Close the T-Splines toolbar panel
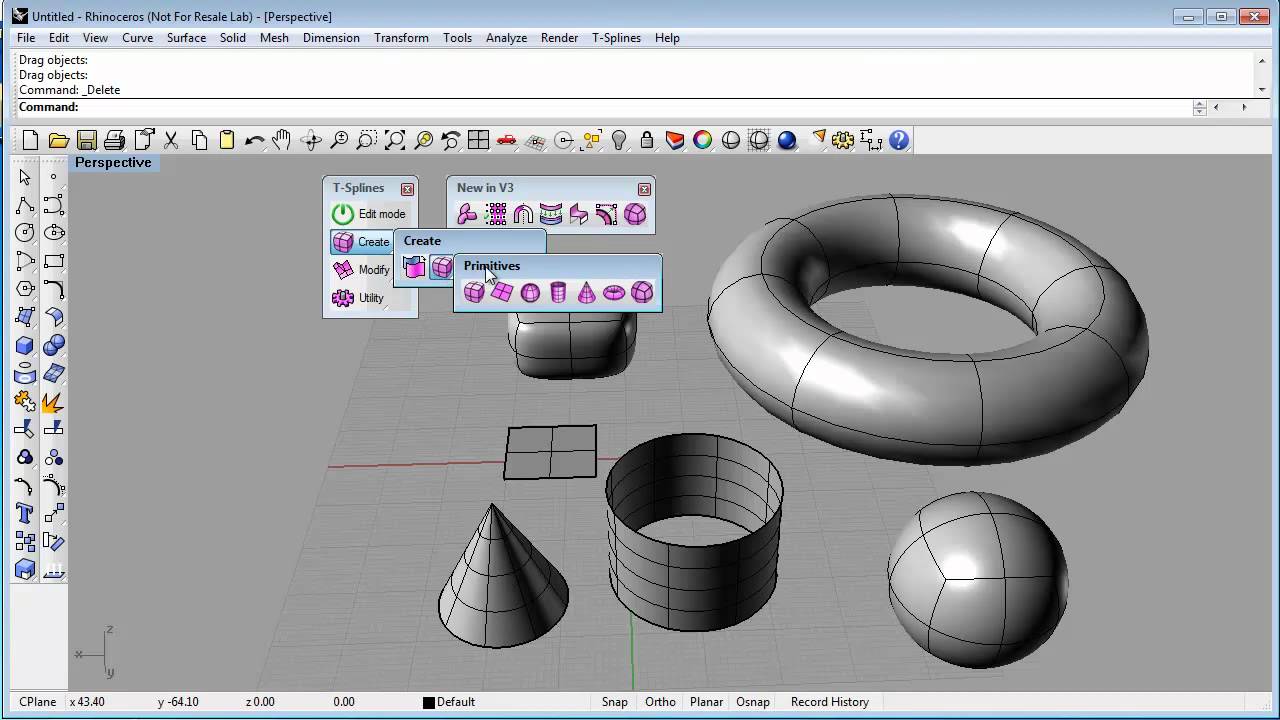Screen dimensions: 1280x720 407,189
